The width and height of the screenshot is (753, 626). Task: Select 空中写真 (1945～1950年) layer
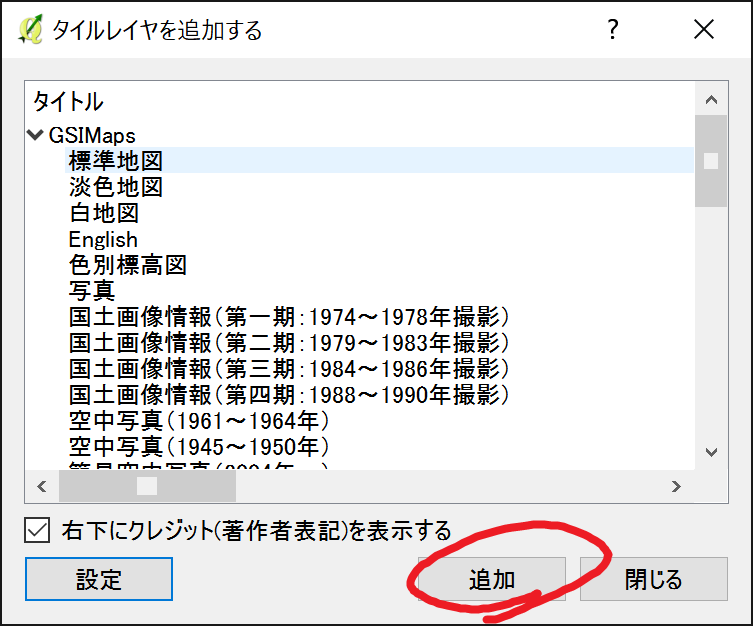[x=199, y=447]
